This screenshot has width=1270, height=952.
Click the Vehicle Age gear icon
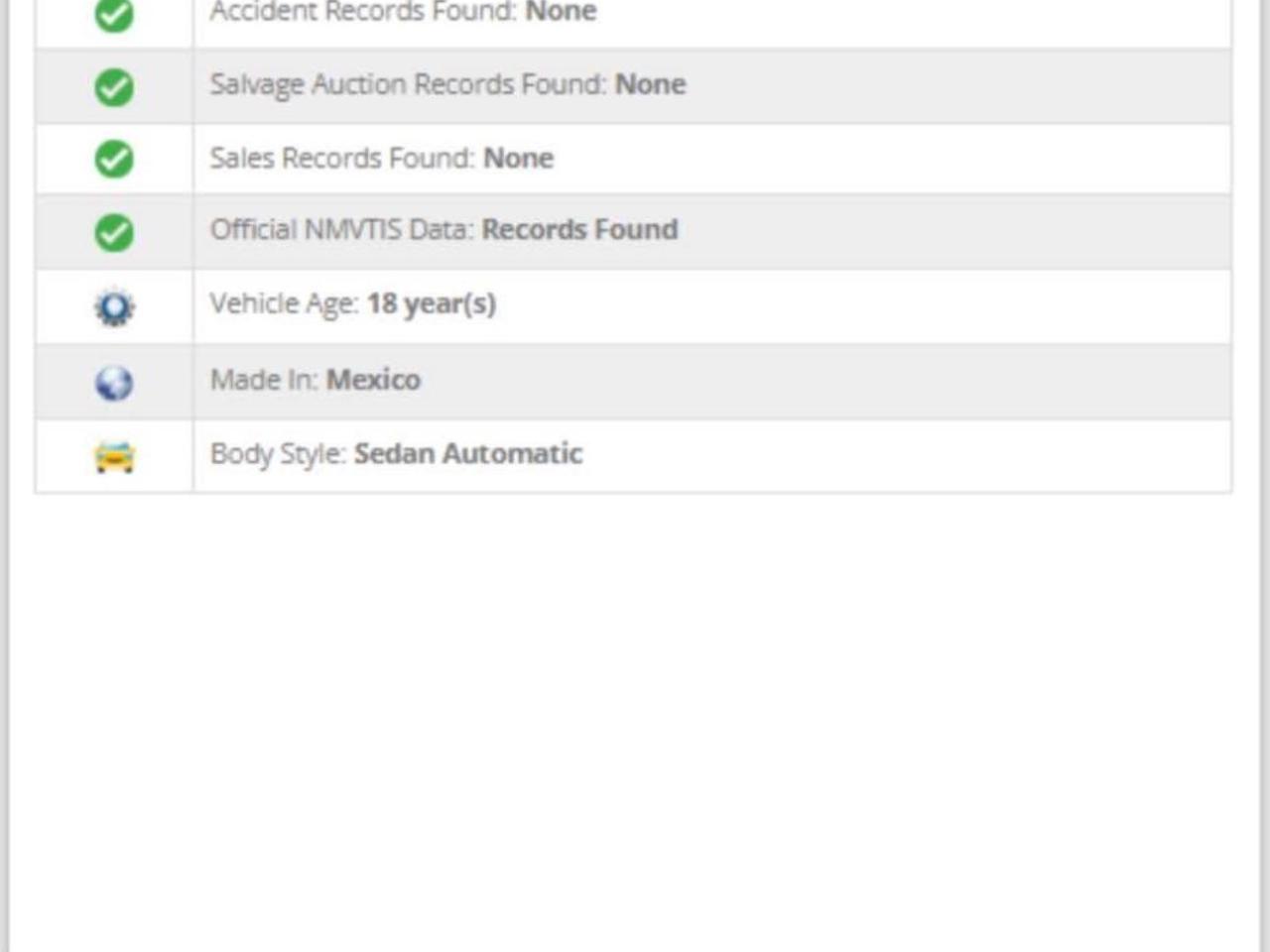[114, 306]
